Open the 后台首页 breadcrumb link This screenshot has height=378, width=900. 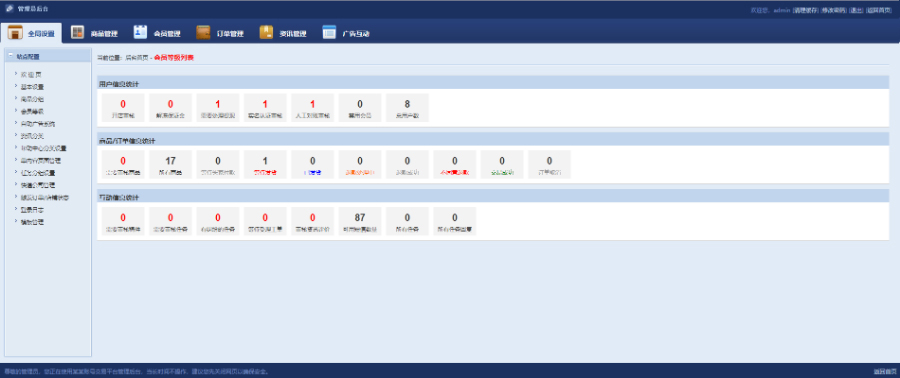137,58
